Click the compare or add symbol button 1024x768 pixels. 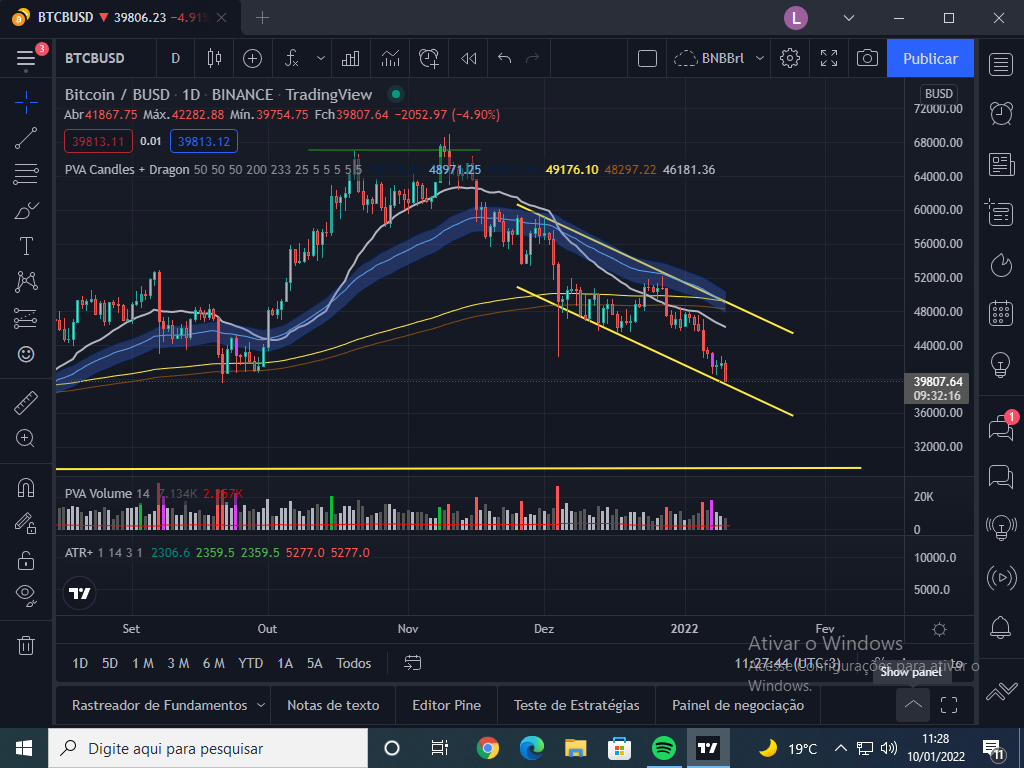point(252,58)
